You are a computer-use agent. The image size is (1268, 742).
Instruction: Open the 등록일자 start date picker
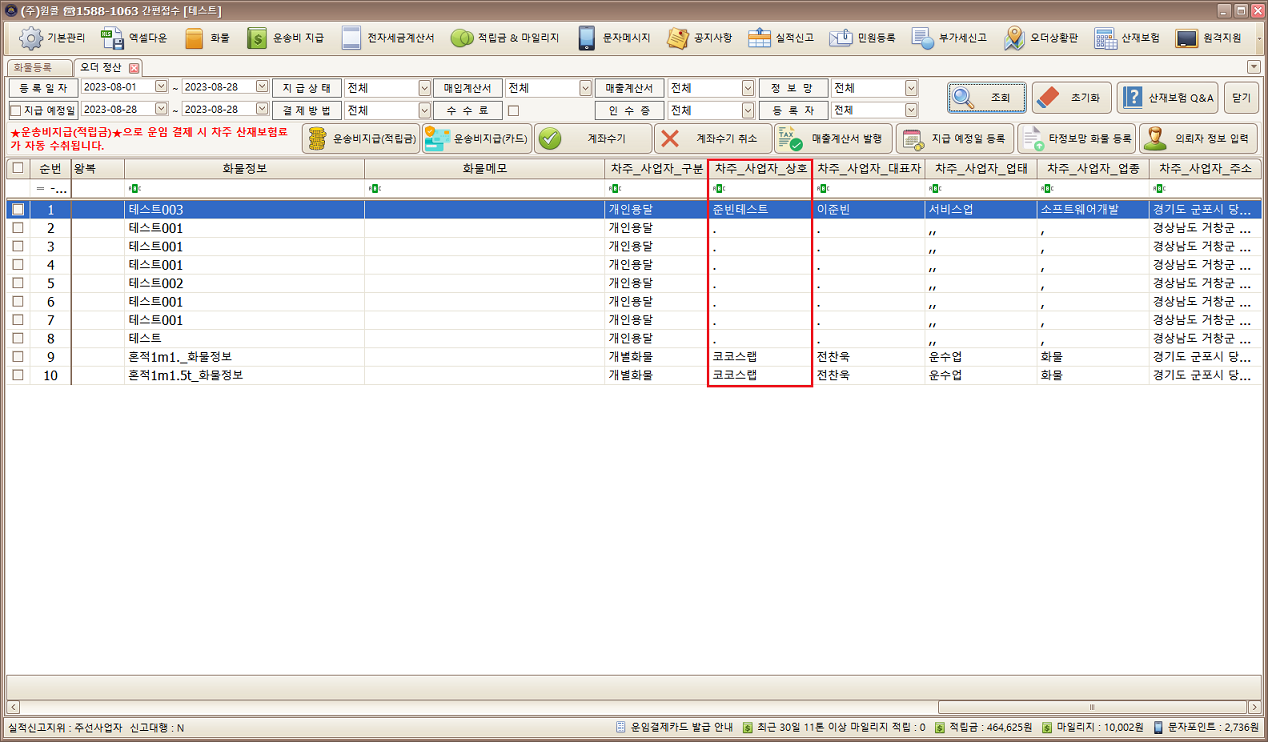click(x=161, y=87)
